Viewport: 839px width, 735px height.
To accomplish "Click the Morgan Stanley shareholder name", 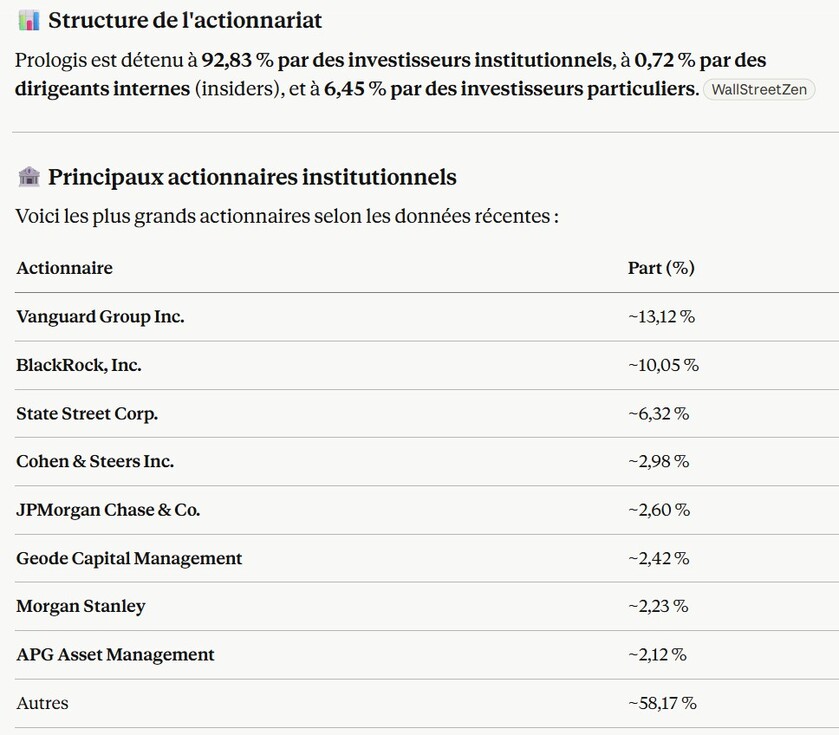I will click(x=81, y=606).
